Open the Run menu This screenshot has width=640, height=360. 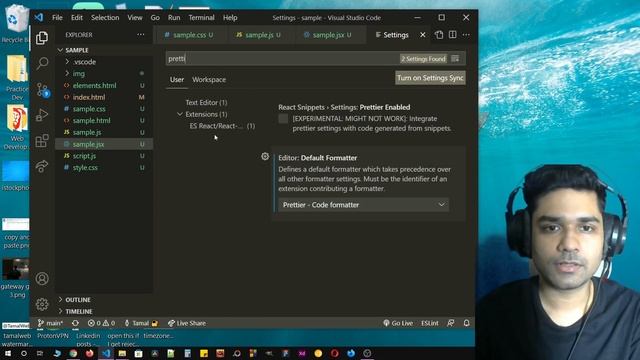(x=174, y=18)
